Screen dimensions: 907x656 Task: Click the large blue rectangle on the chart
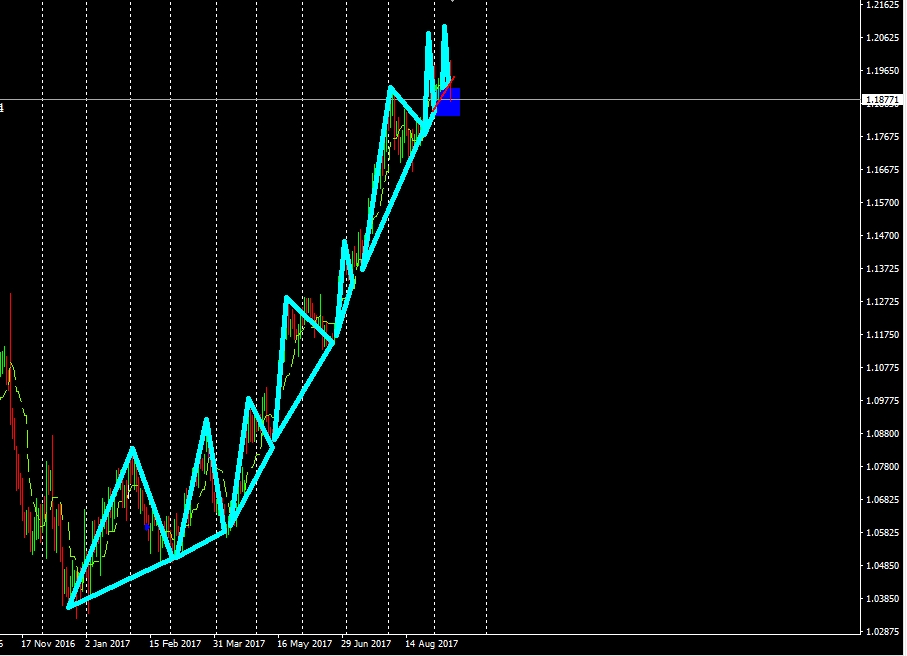click(448, 102)
